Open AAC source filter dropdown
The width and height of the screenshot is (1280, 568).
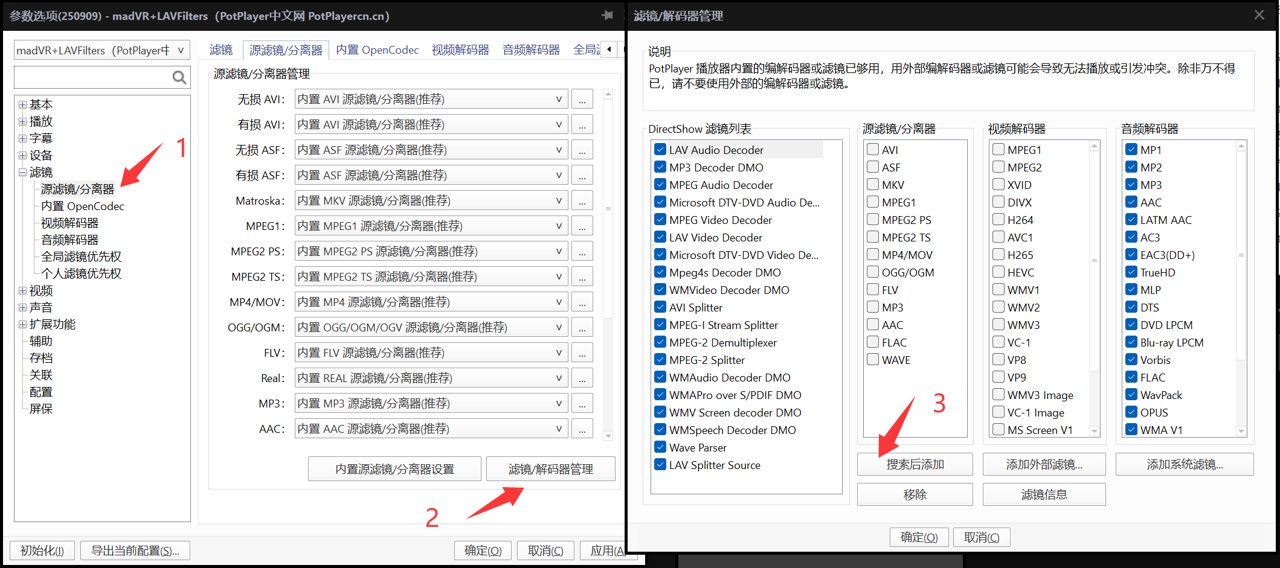430,429
